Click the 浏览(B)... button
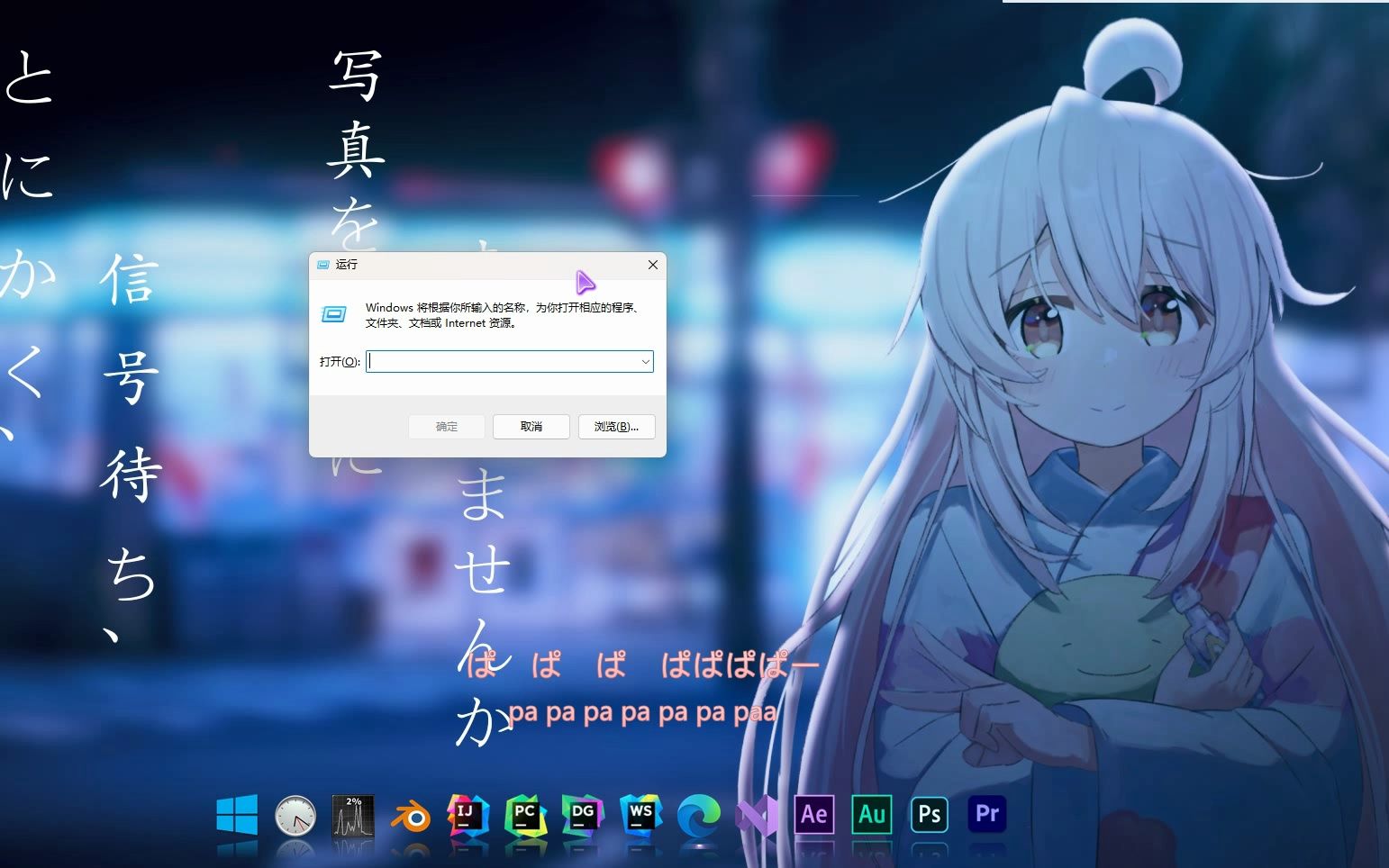Screen dimensions: 1389x868 [x=616, y=427]
